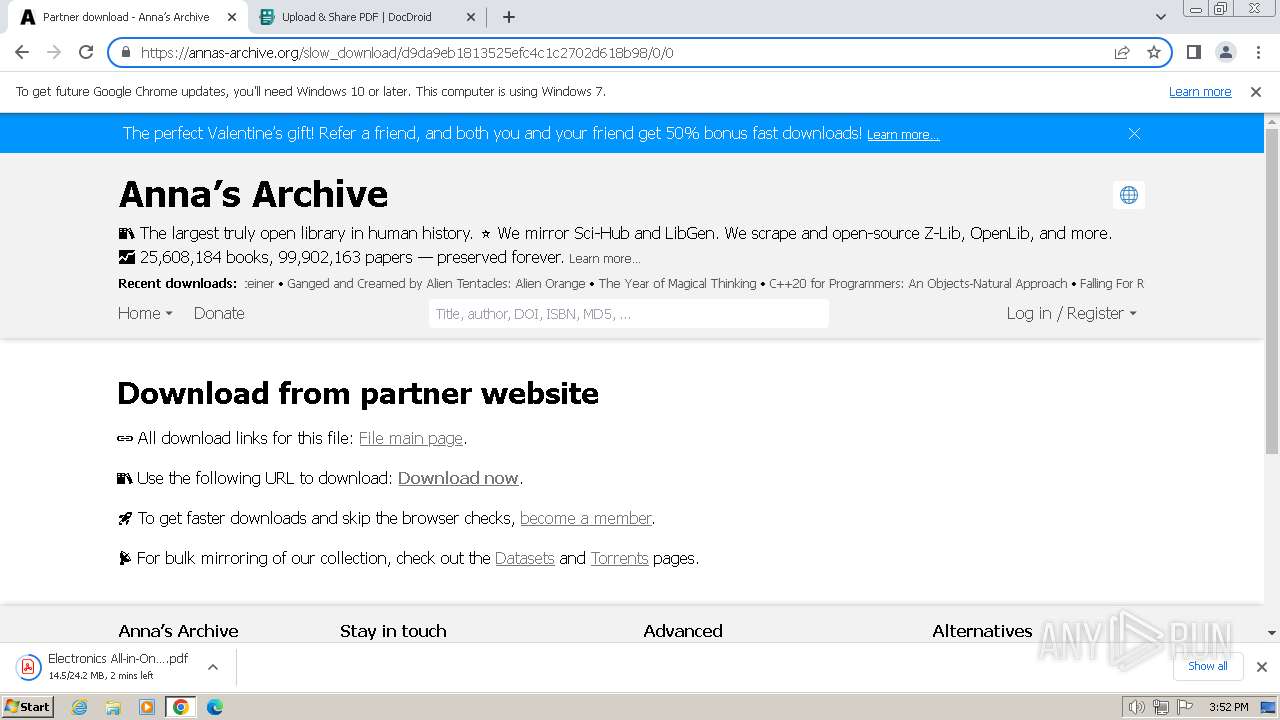Go back to the previous page
This screenshot has width=1280, height=720.
[22, 52]
